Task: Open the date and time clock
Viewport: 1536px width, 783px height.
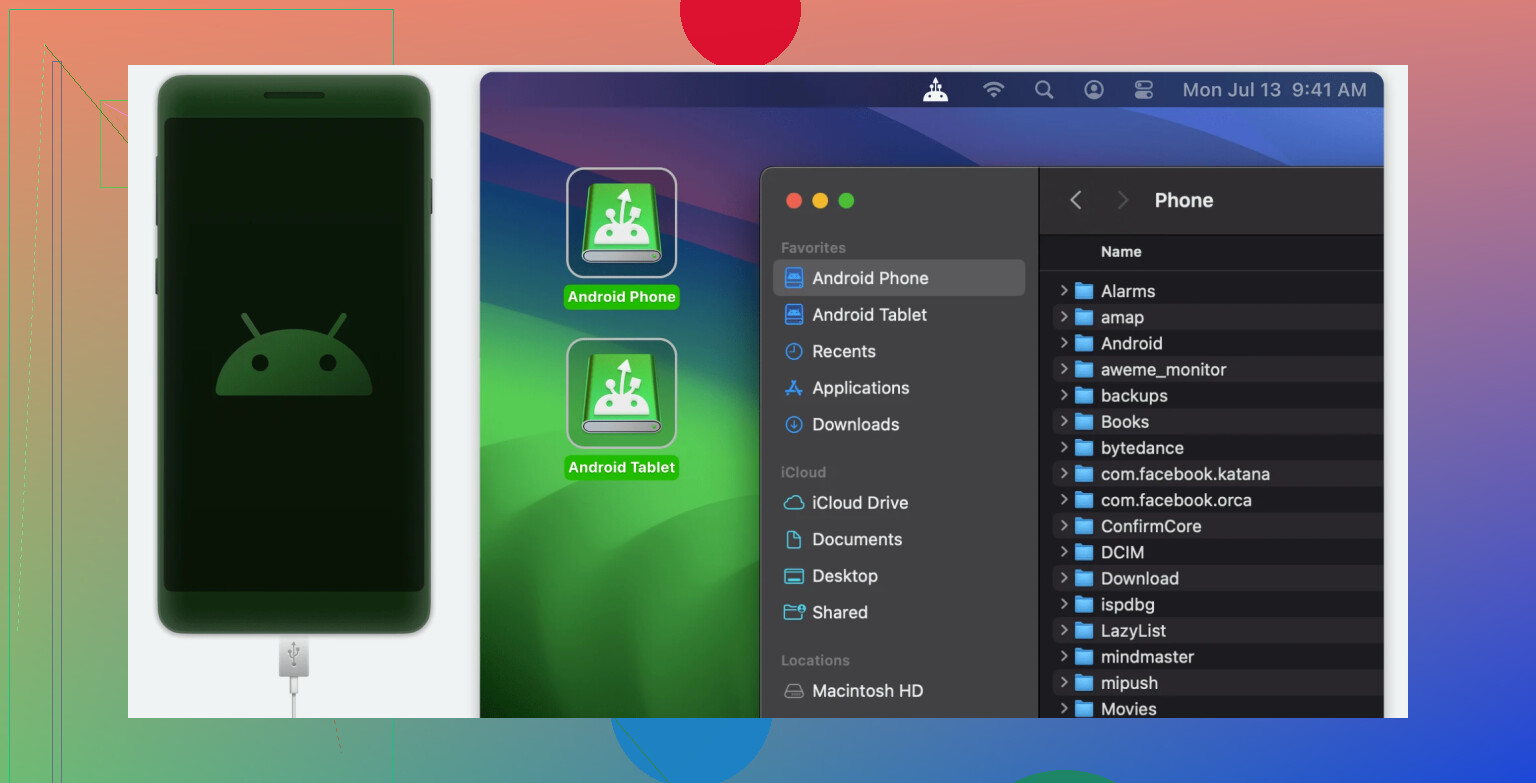Action: (x=1274, y=90)
